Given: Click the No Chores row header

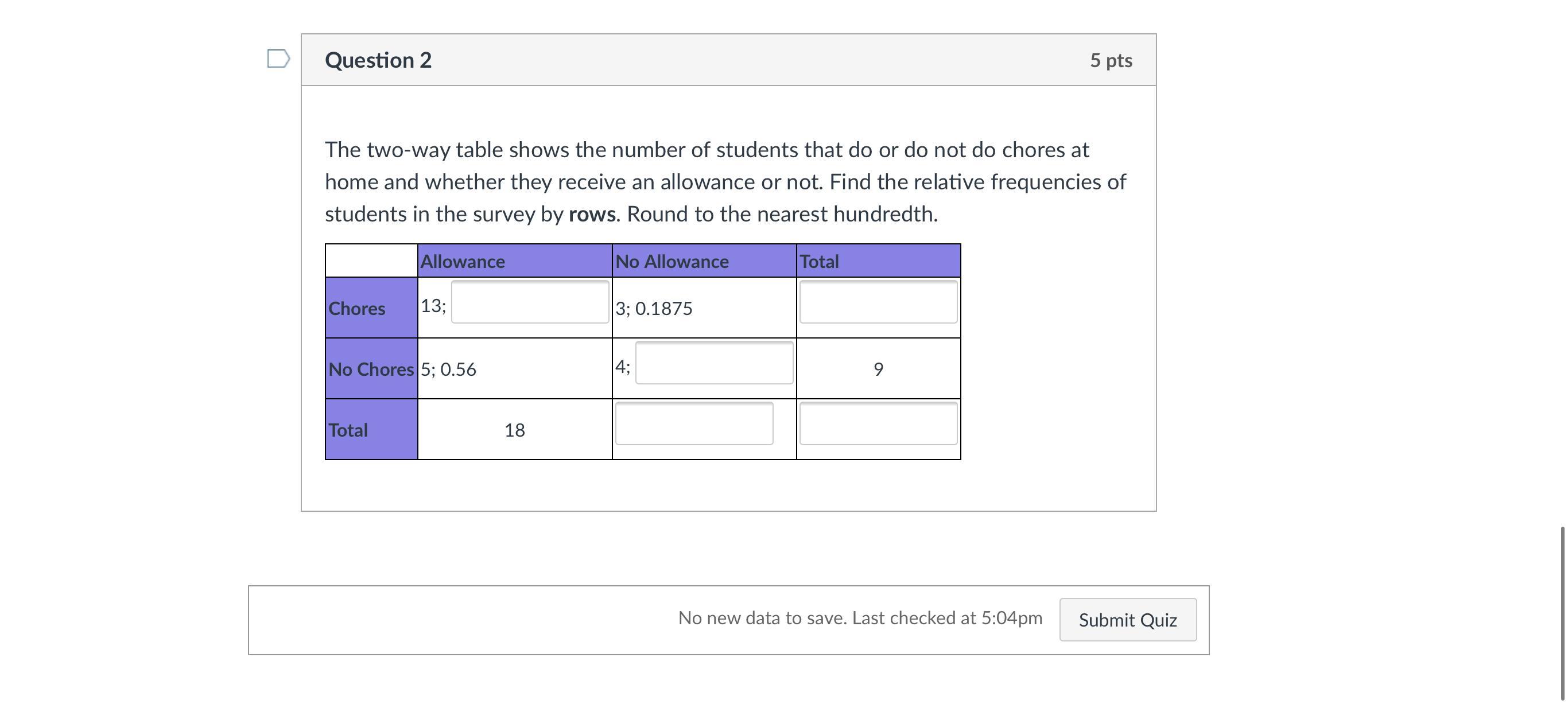Looking at the screenshot, I should pyautogui.click(x=371, y=369).
